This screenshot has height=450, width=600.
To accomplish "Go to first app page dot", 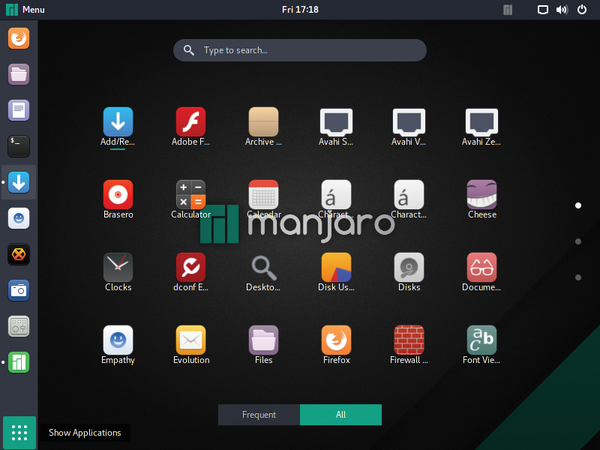I will tap(578, 205).
